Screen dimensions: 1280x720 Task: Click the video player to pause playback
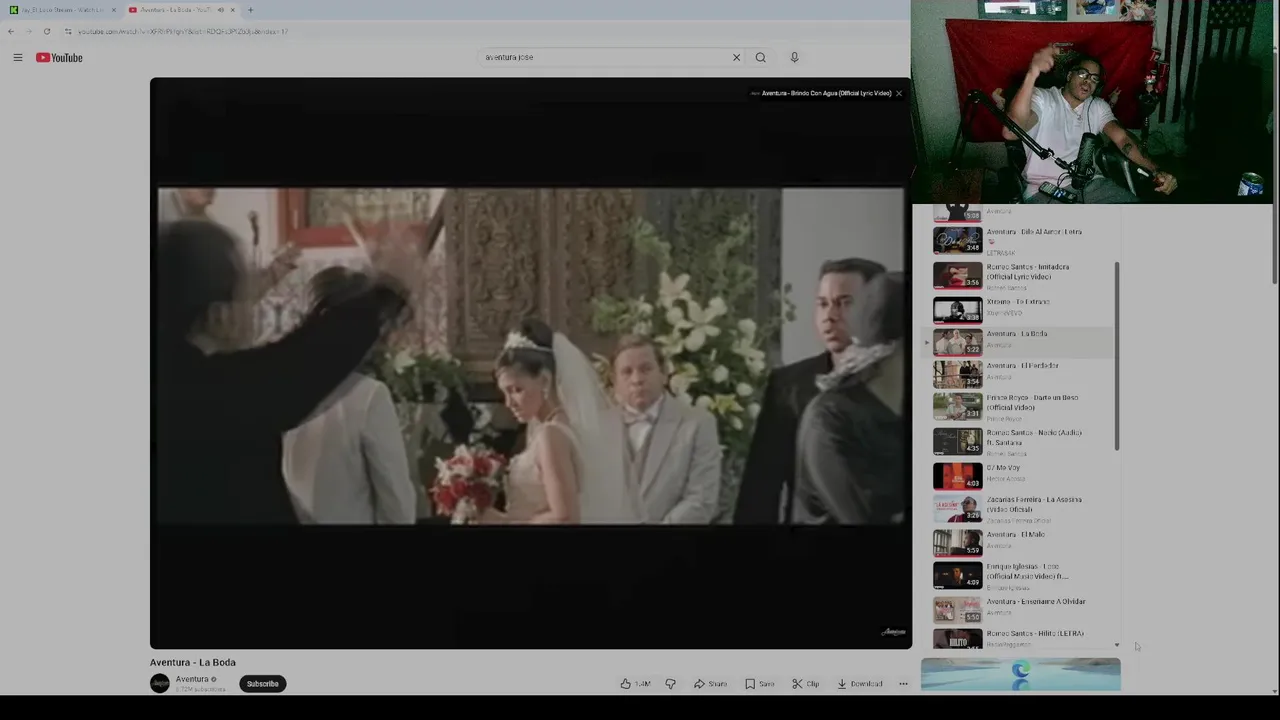click(x=531, y=363)
